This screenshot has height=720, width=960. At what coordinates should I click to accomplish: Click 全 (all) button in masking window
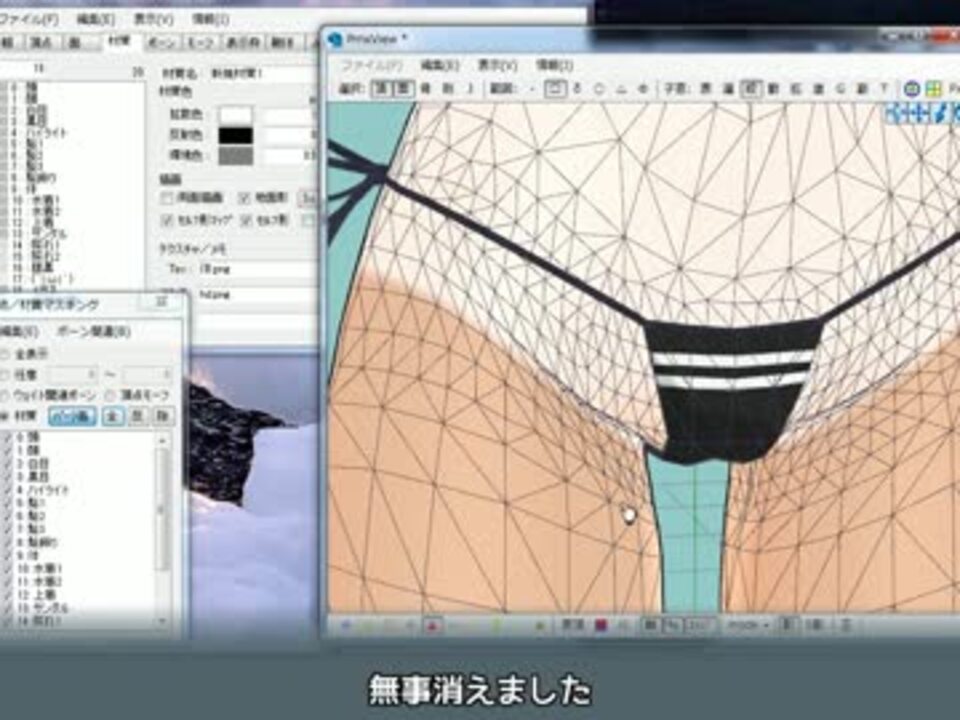(x=113, y=416)
